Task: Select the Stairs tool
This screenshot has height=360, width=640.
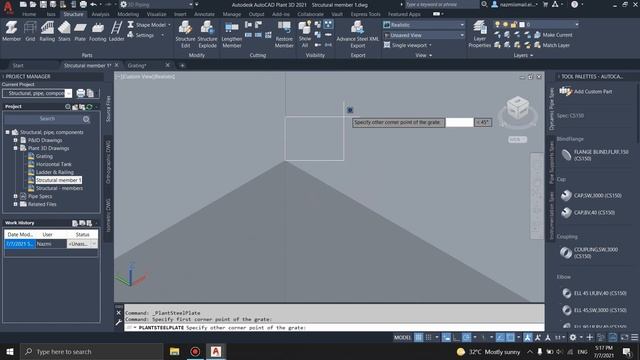Action: [64, 31]
